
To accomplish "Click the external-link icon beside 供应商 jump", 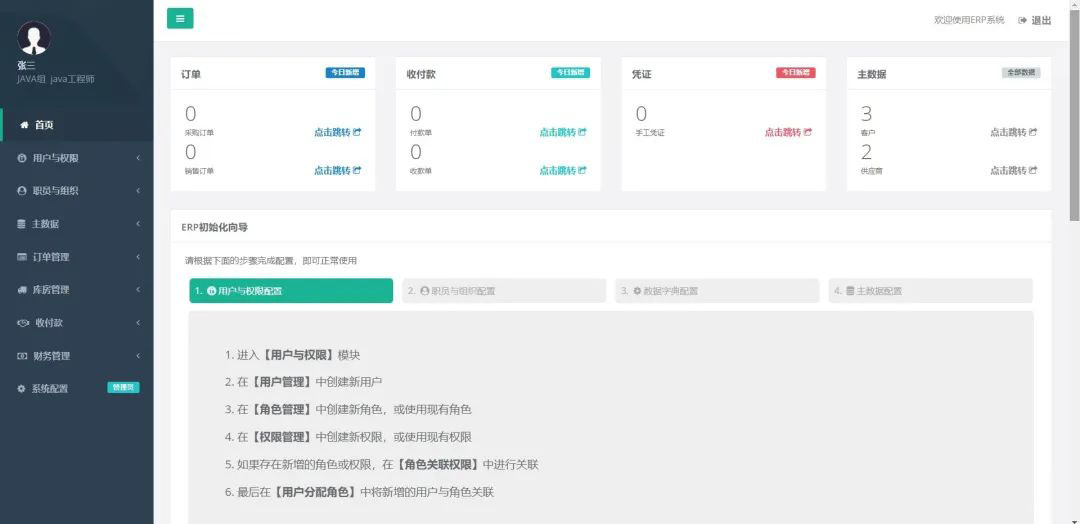I will click(1033, 170).
